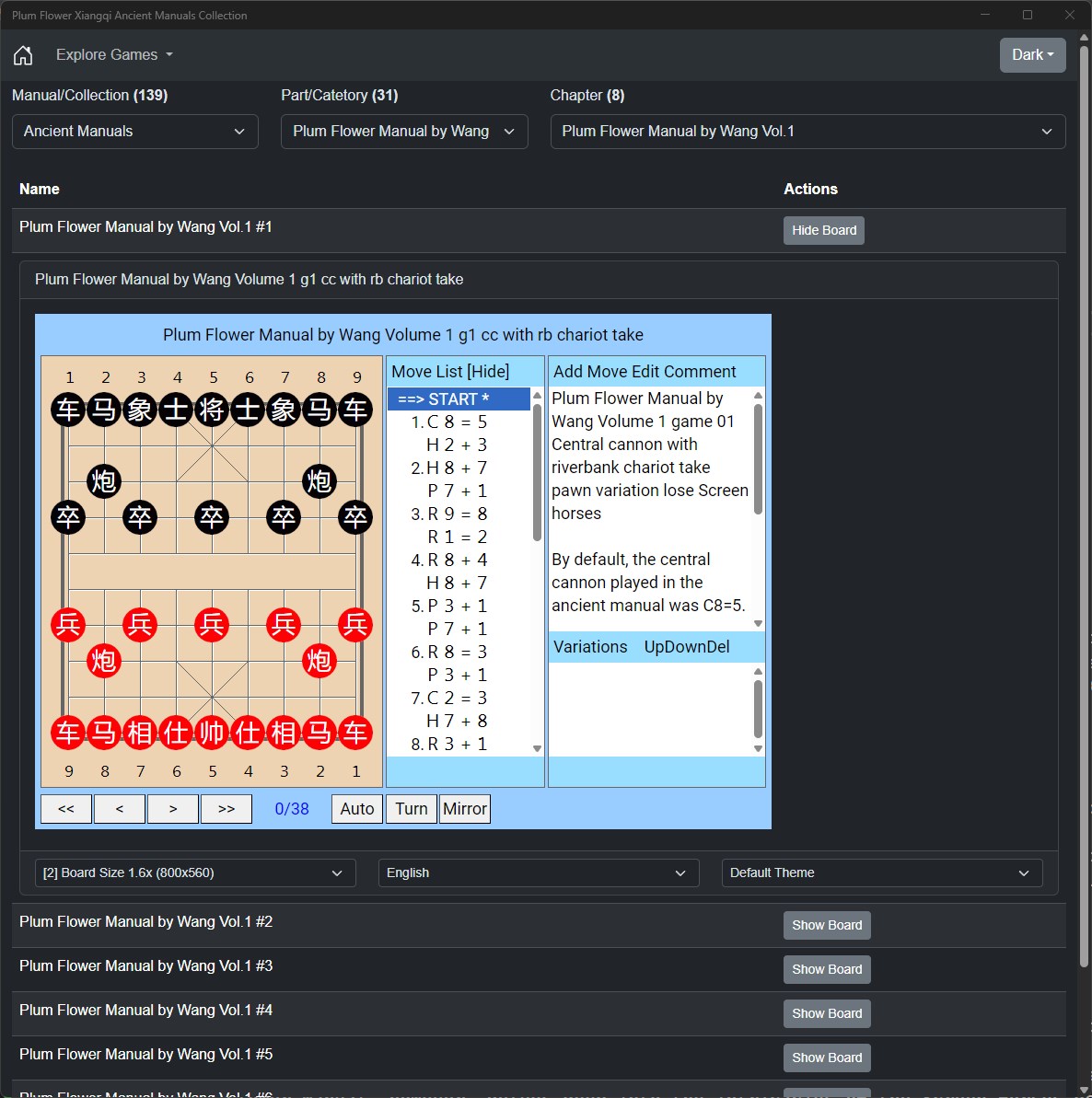Select move R 1 = 2
The height and width of the screenshot is (1098, 1092).
click(457, 537)
